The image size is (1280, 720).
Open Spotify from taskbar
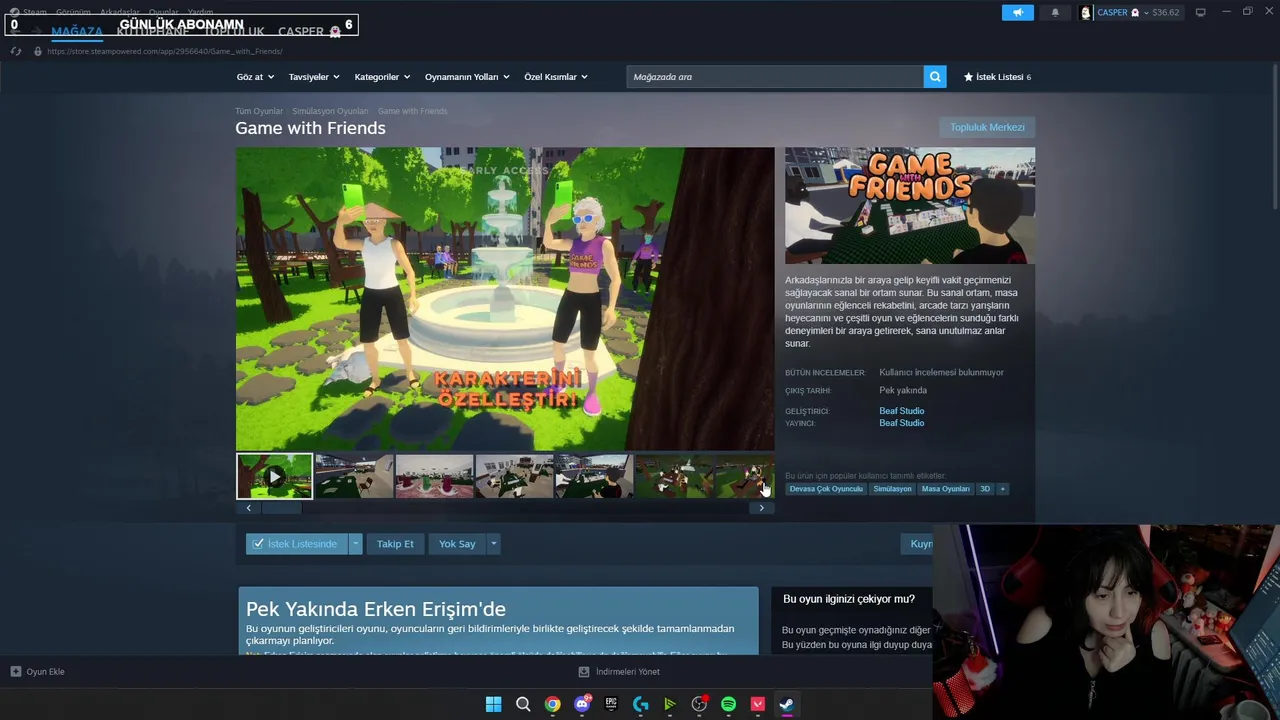coord(728,704)
